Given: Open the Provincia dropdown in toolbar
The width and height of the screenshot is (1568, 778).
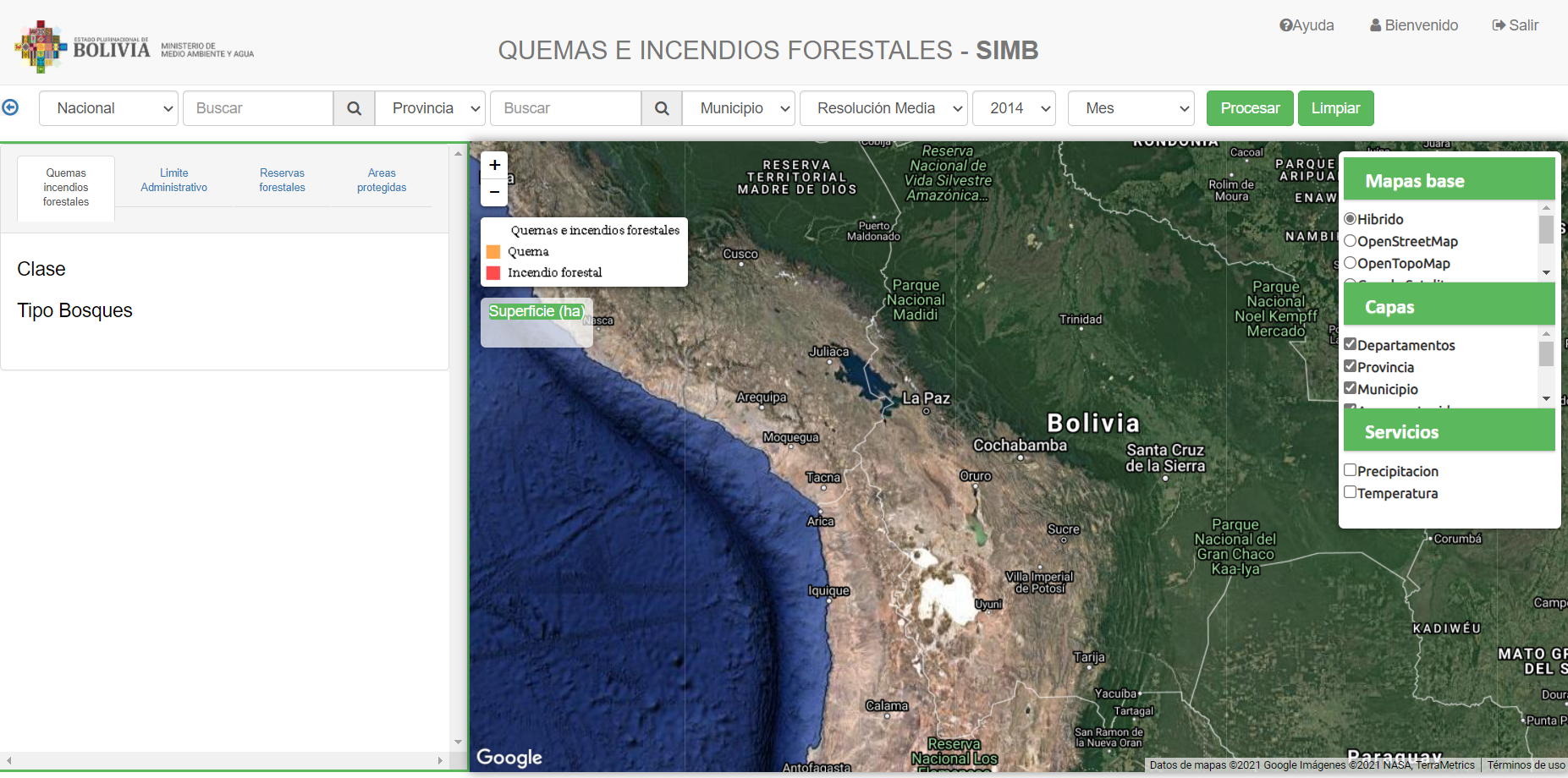Looking at the screenshot, I should pyautogui.click(x=430, y=108).
